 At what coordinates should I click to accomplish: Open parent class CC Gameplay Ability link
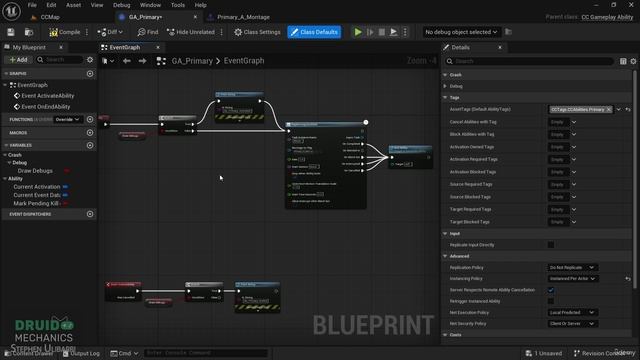(x=607, y=17)
